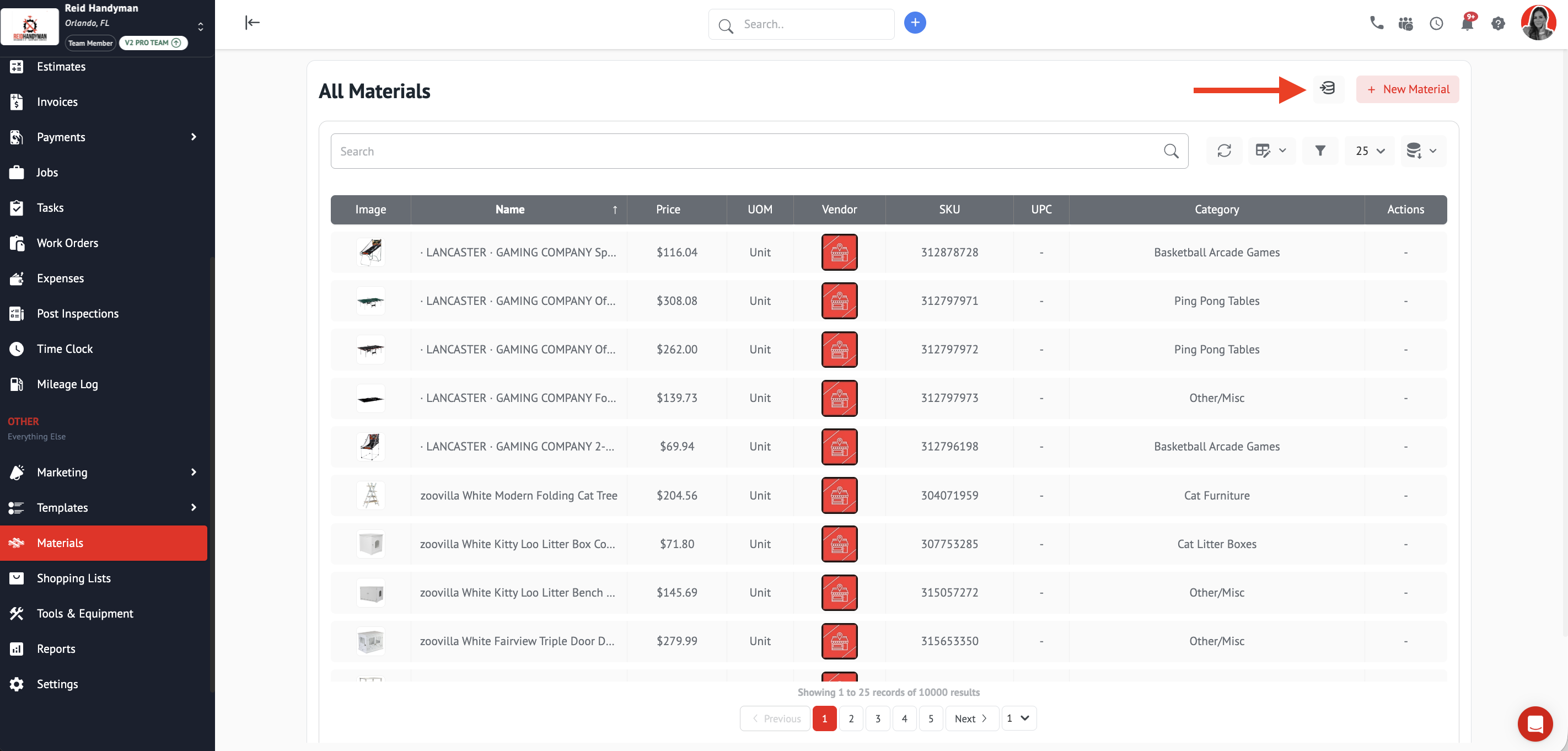Click the Category column header
Viewport: 1568px width, 751px height.
click(x=1216, y=210)
